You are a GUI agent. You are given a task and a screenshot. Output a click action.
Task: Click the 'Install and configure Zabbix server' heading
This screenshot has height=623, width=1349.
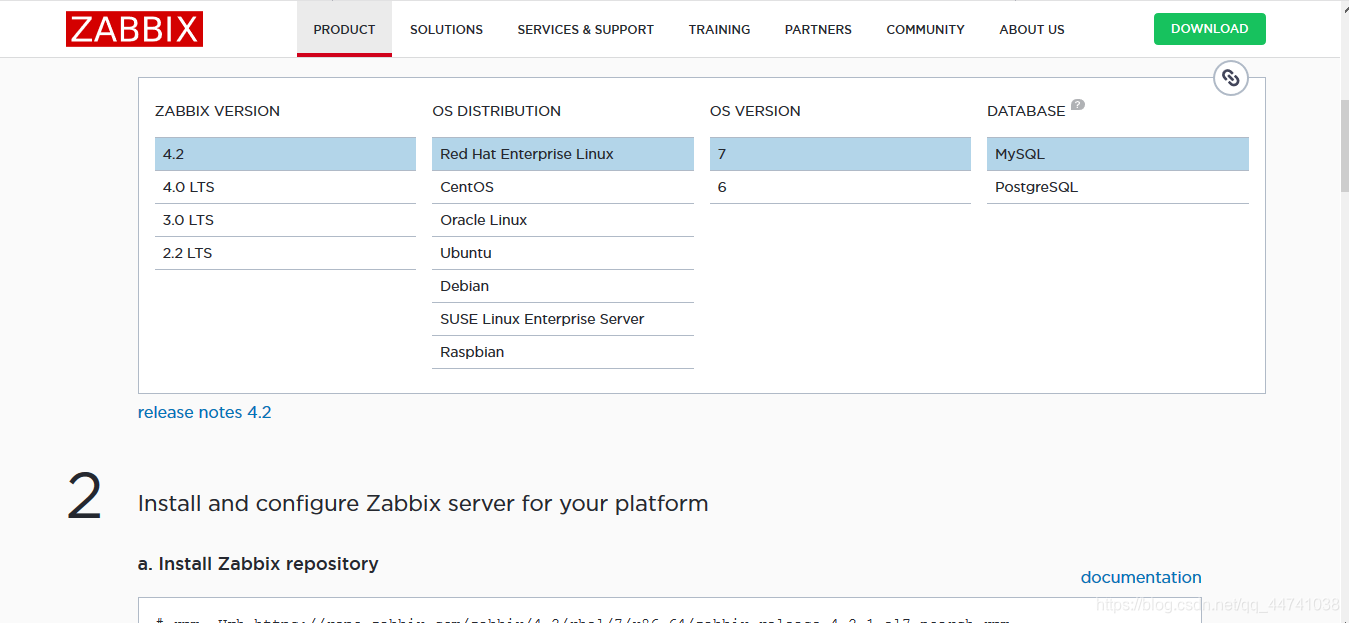(x=423, y=503)
